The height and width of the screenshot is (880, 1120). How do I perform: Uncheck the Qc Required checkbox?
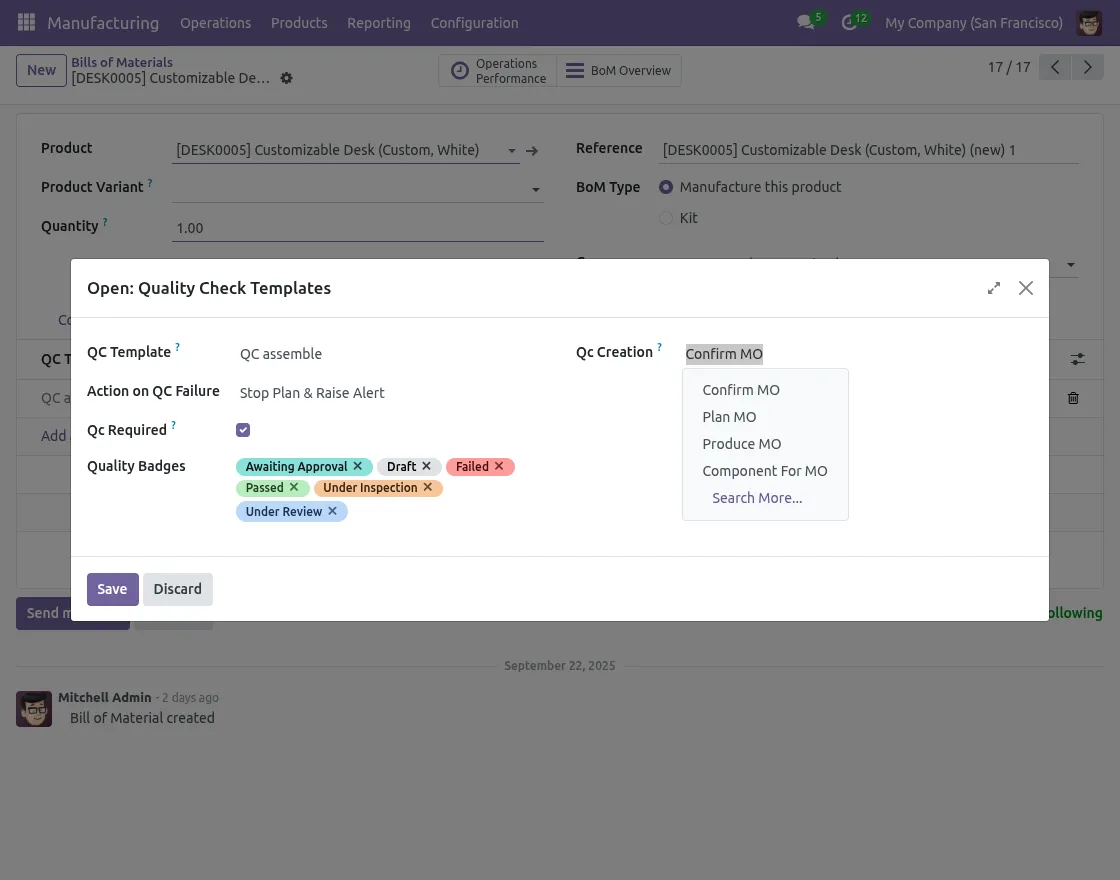tap(243, 429)
